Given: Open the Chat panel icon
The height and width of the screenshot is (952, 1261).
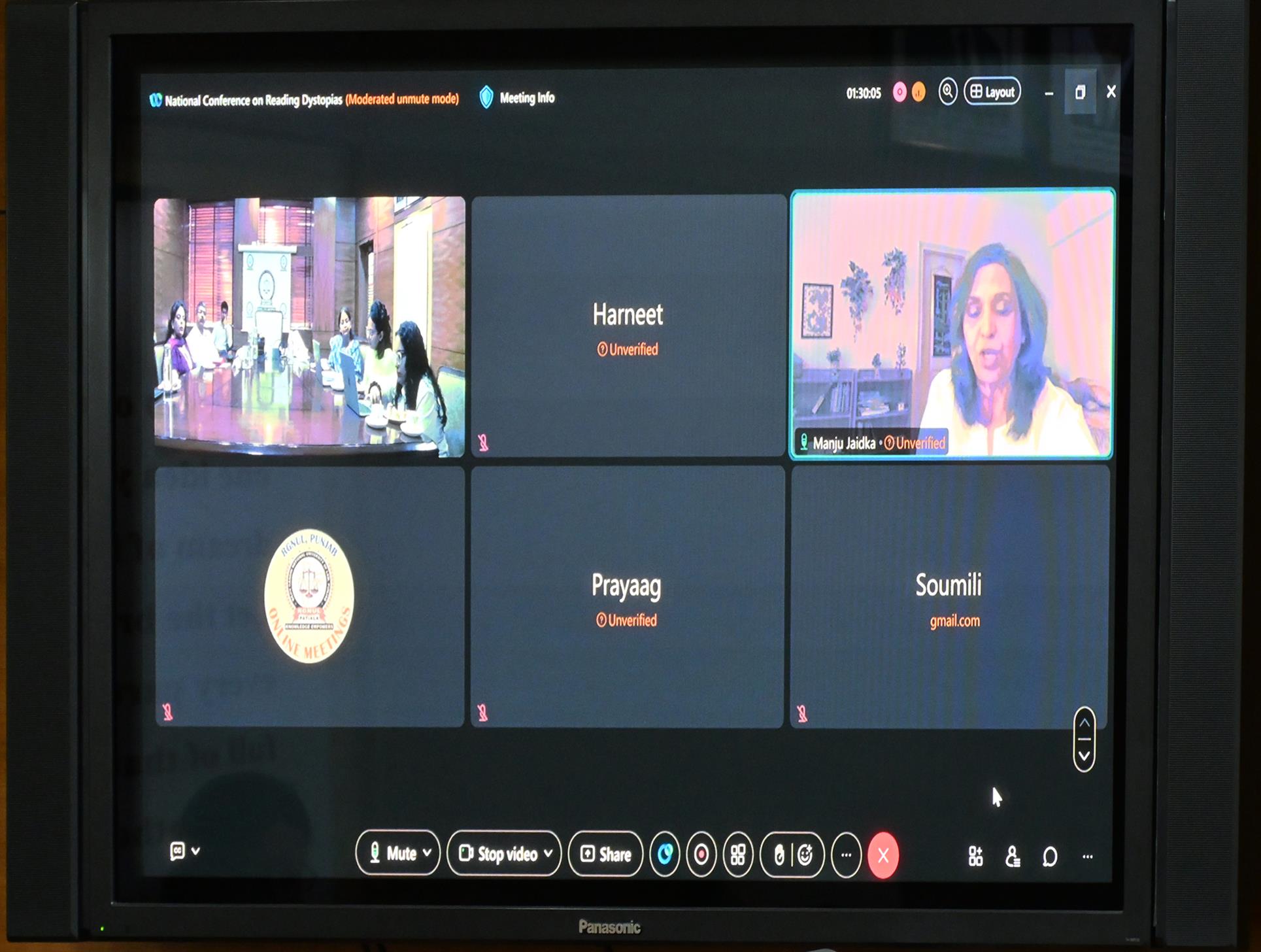Looking at the screenshot, I should (x=1050, y=856).
